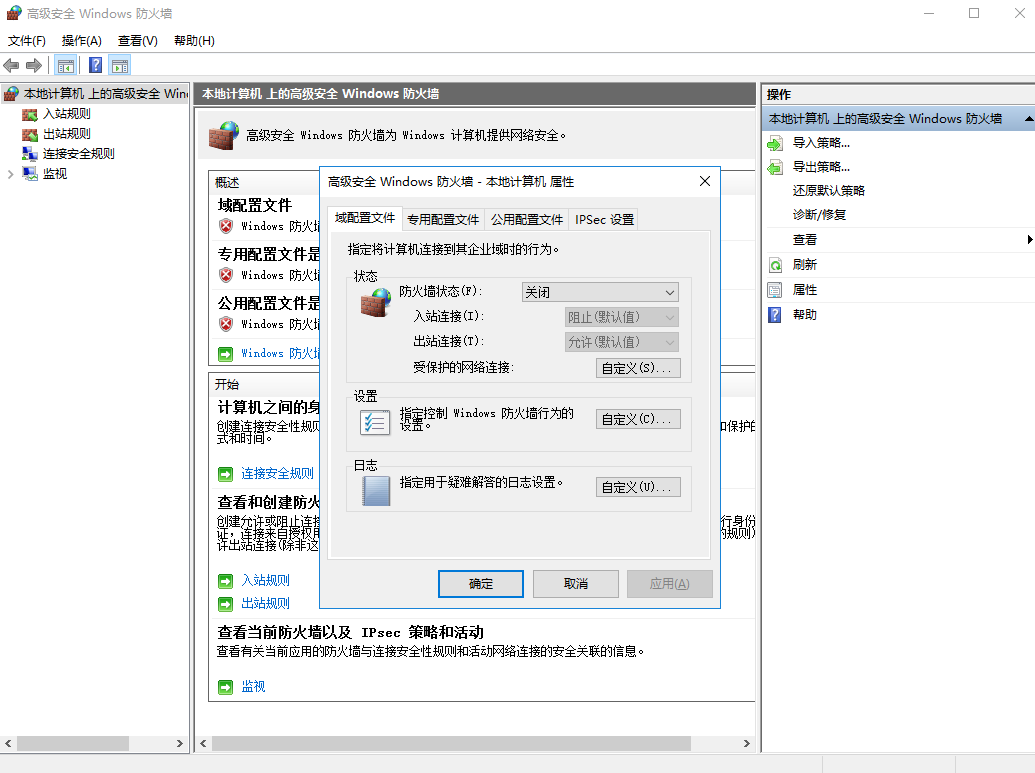Viewport: 1035px width, 773px height.
Task: Open the 监视 link at bottom
Action: coord(253,687)
